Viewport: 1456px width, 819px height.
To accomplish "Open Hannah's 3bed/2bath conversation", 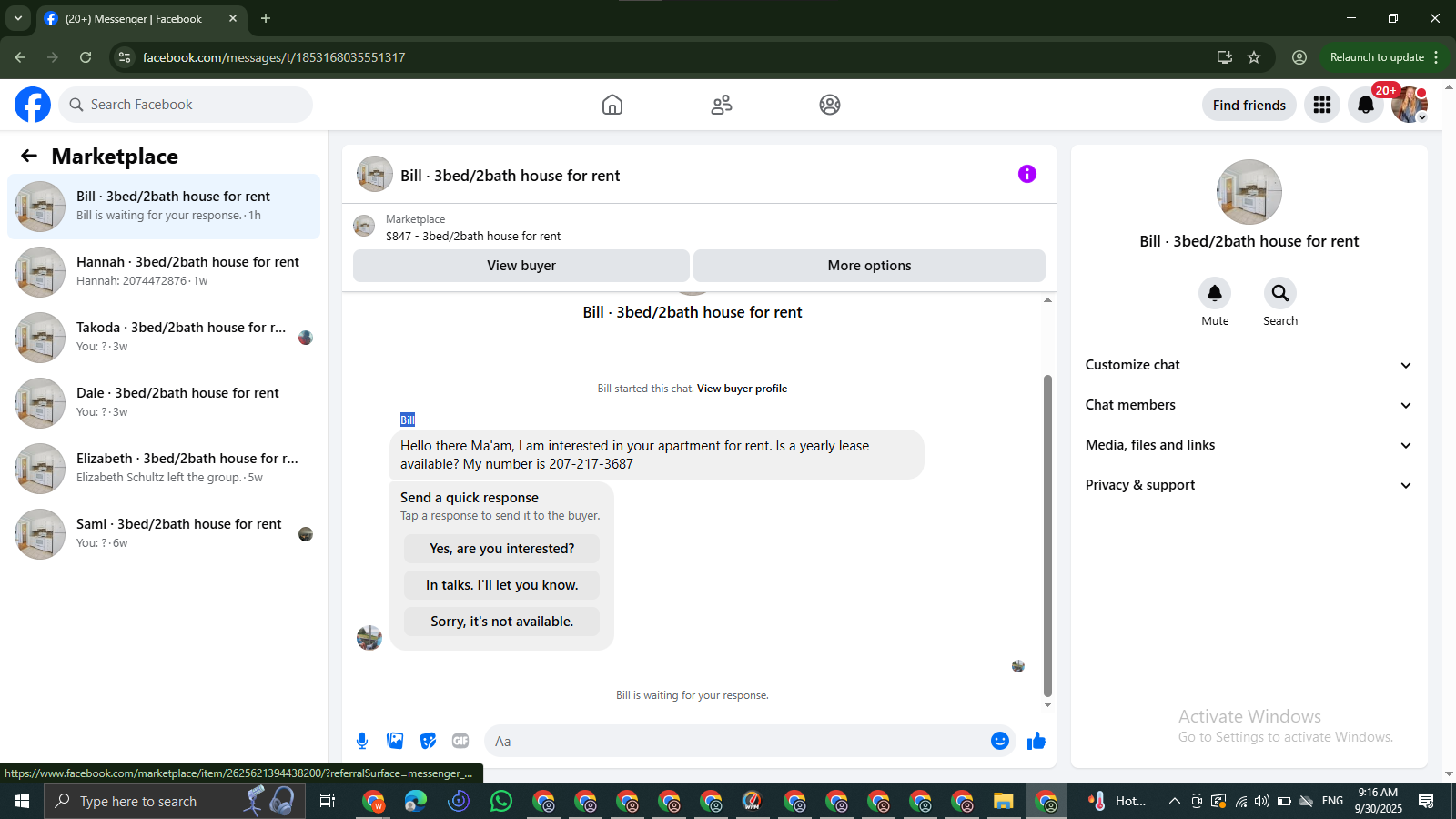I will (x=164, y=271).
